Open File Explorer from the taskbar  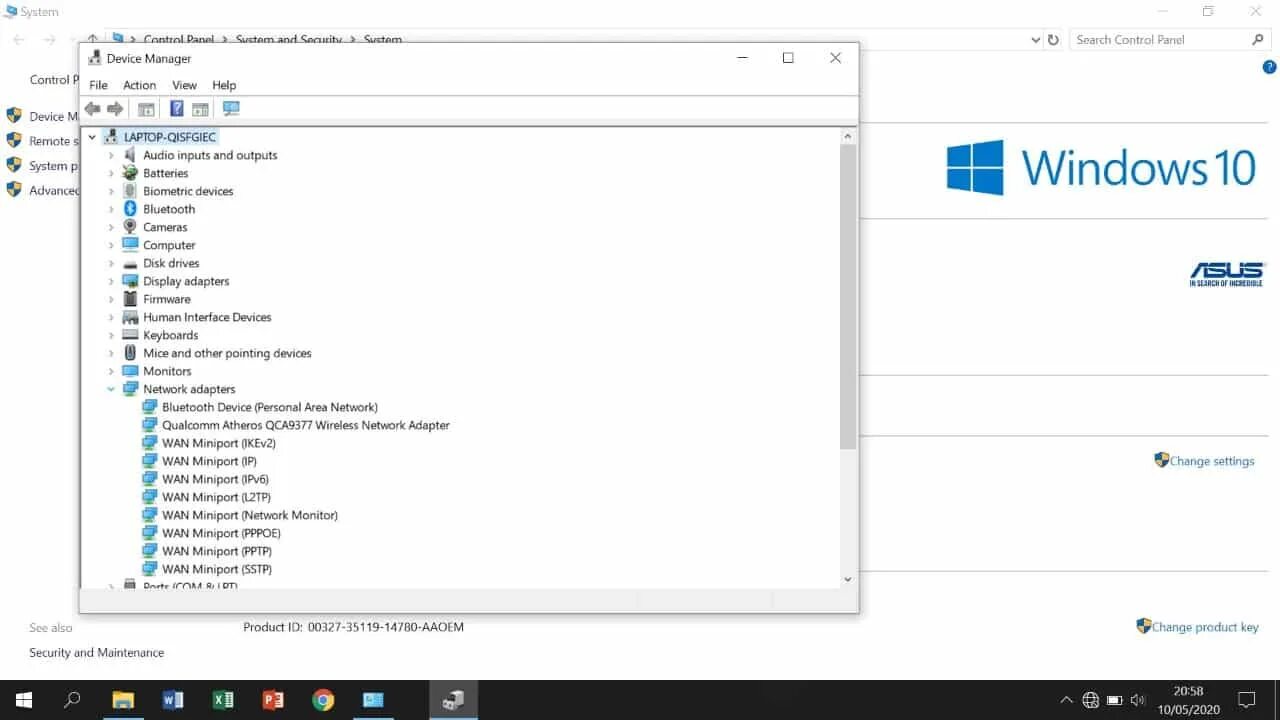123,700
